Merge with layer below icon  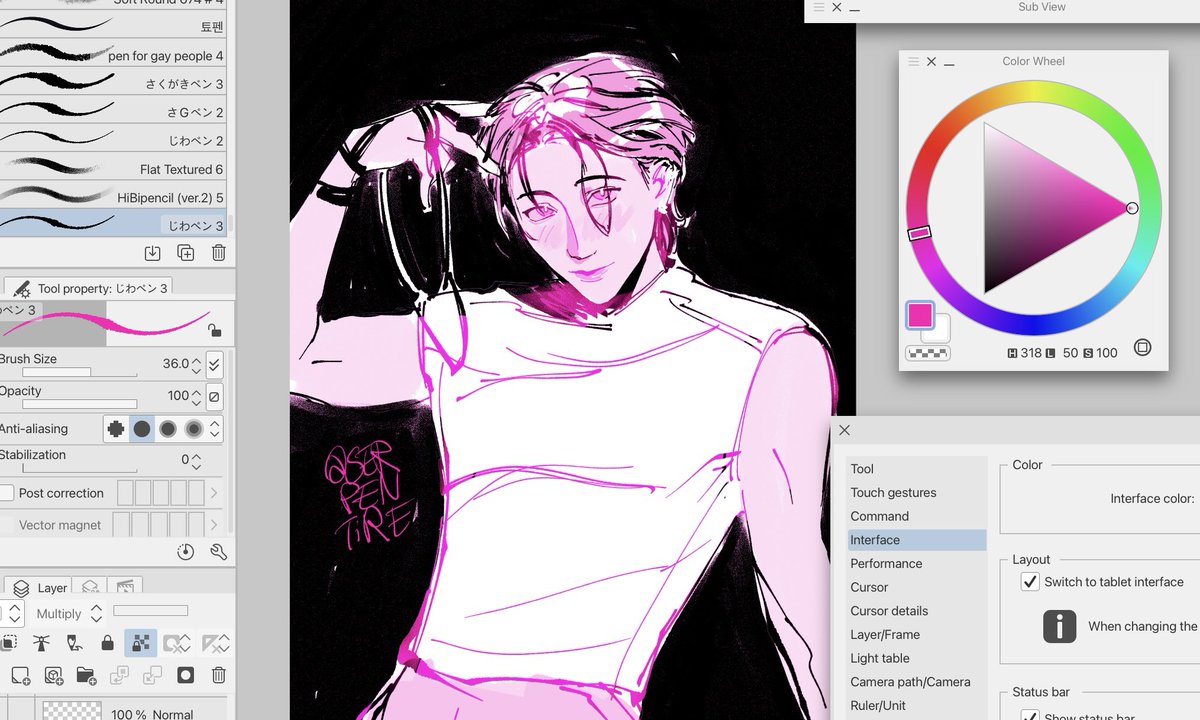(x=152, y=676)
